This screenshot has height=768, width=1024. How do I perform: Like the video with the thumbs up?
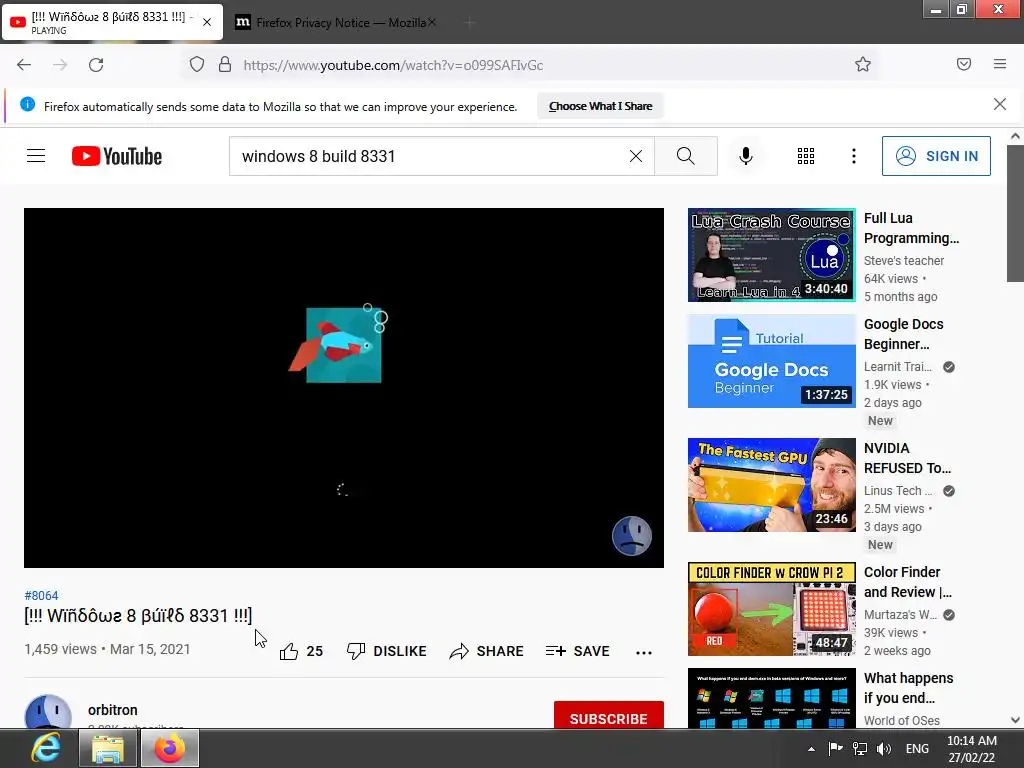click(301, 651)
